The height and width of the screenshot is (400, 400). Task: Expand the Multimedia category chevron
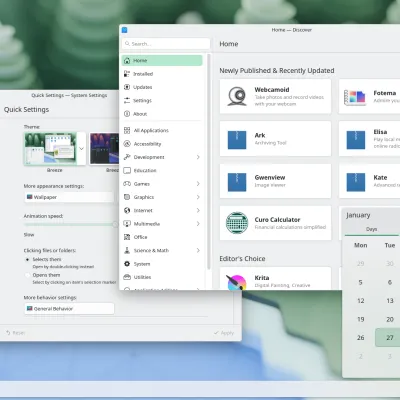coord(198,224)
